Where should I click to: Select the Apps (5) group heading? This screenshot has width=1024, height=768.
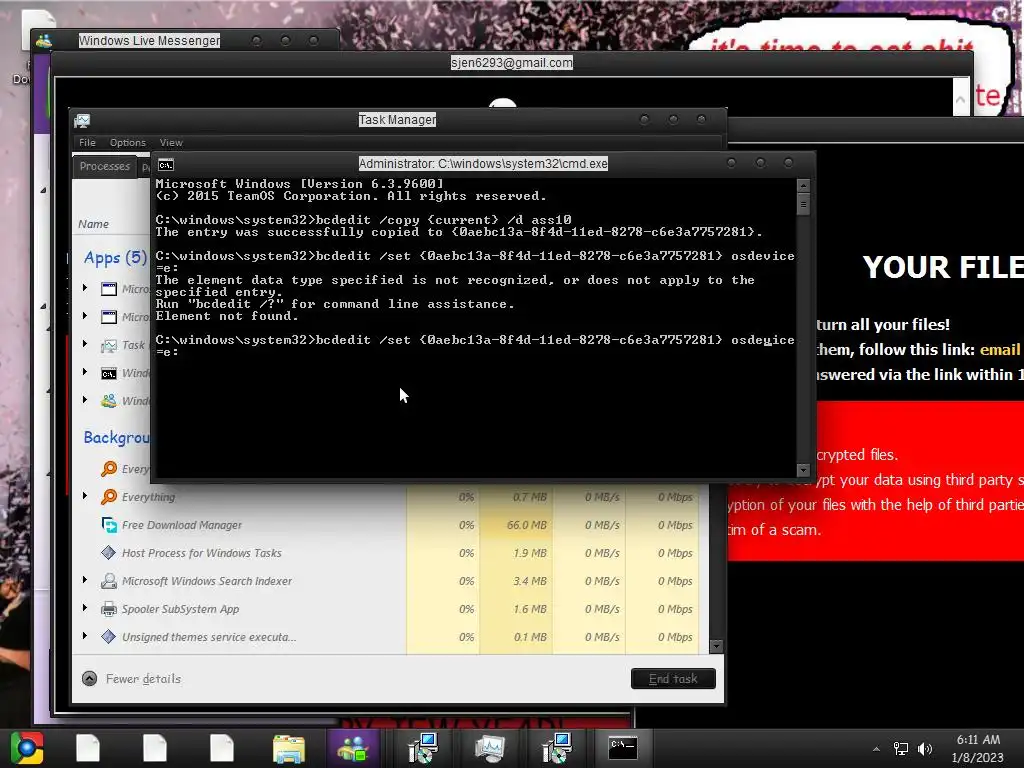coord(116,258)
